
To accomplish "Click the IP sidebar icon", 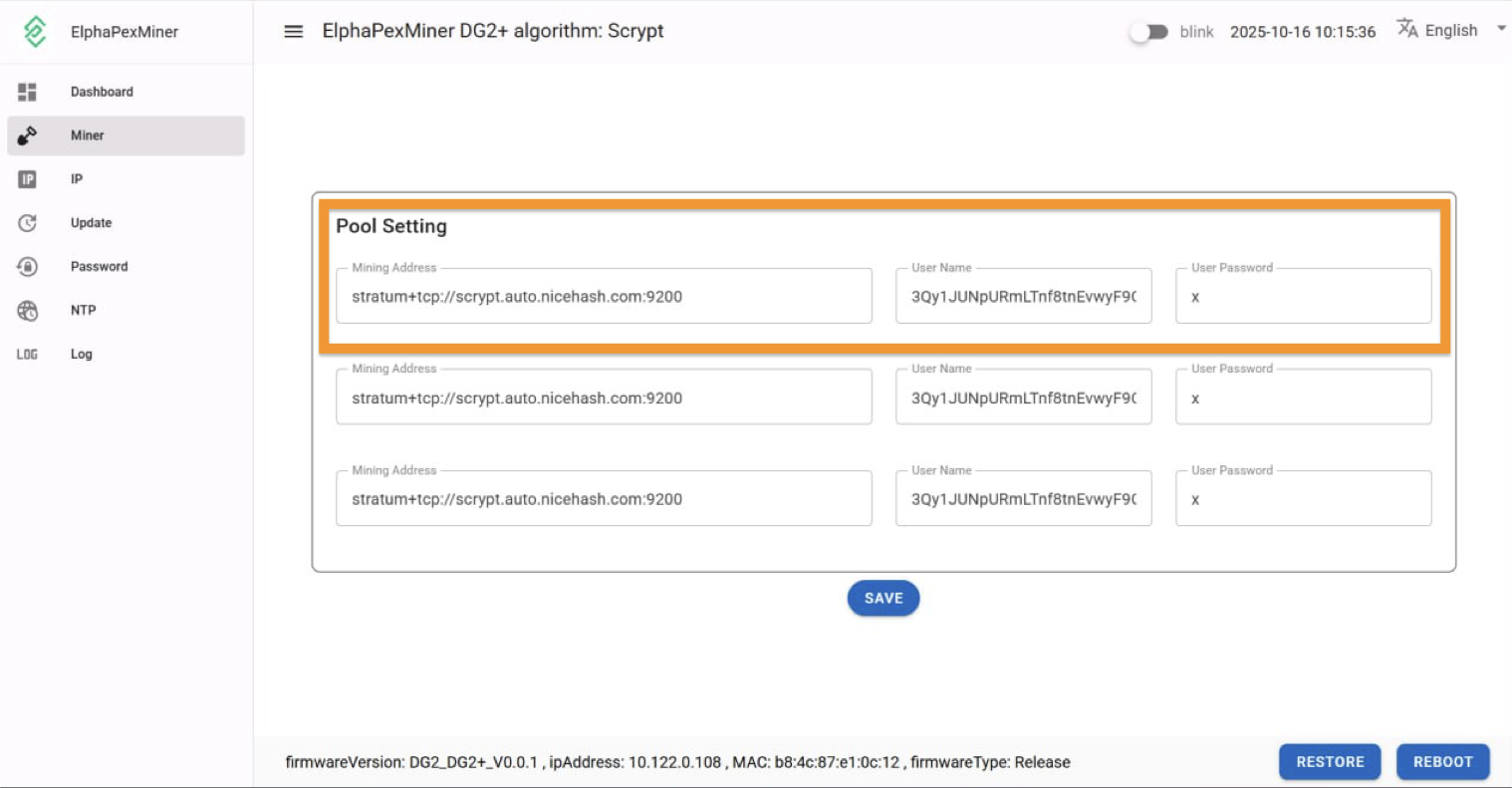I will pos(27,179).
